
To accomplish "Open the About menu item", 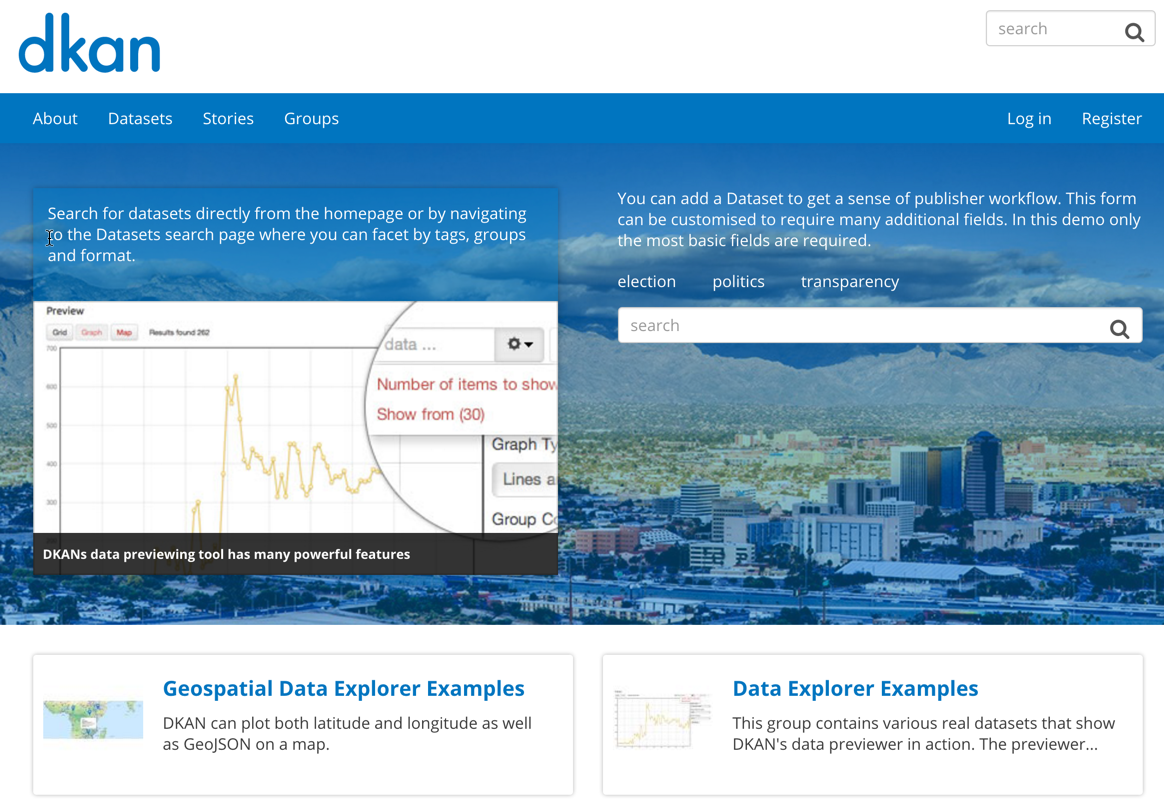I will coord(55,119).
